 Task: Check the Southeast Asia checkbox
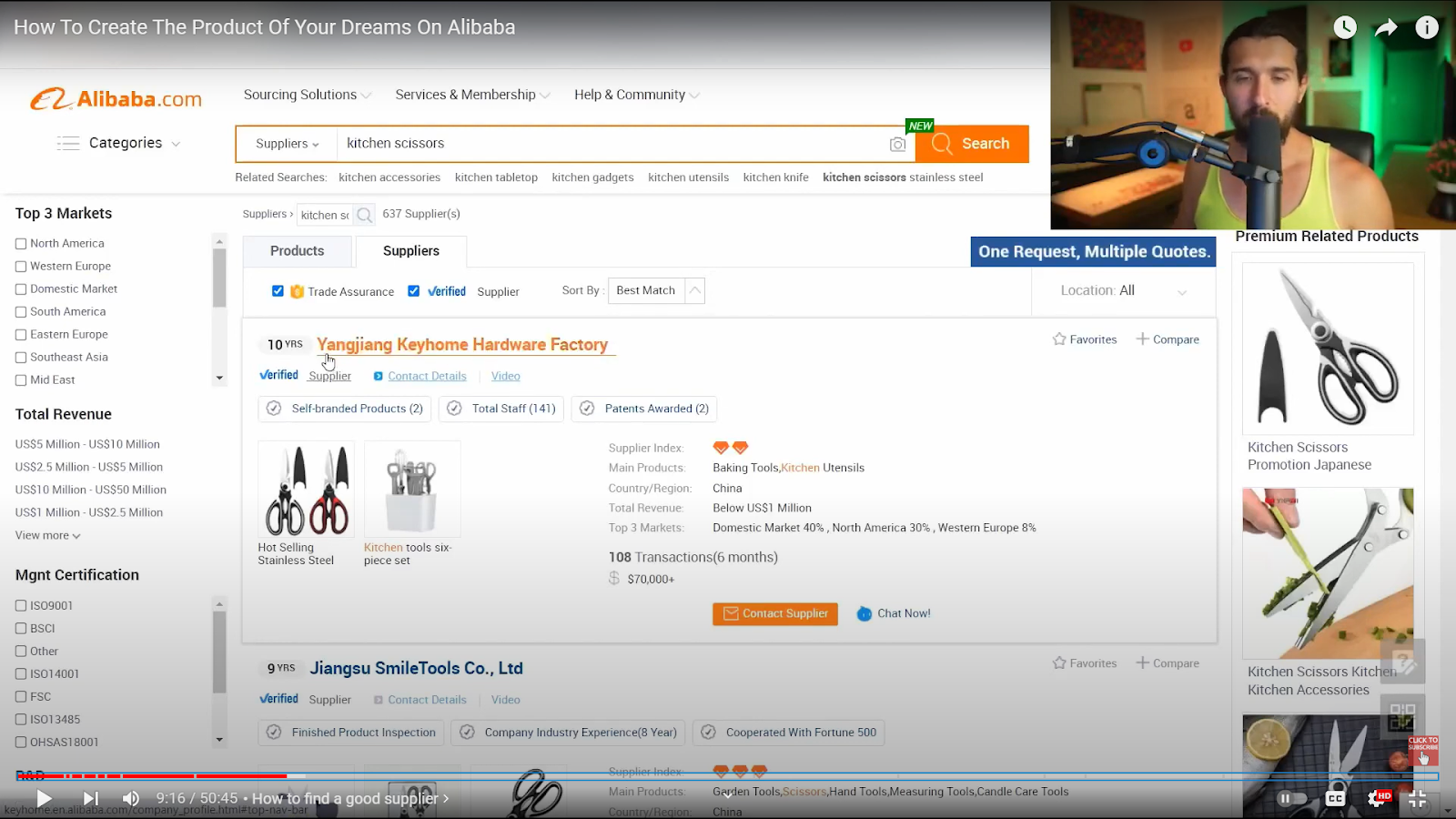click(x=21, y=358)
